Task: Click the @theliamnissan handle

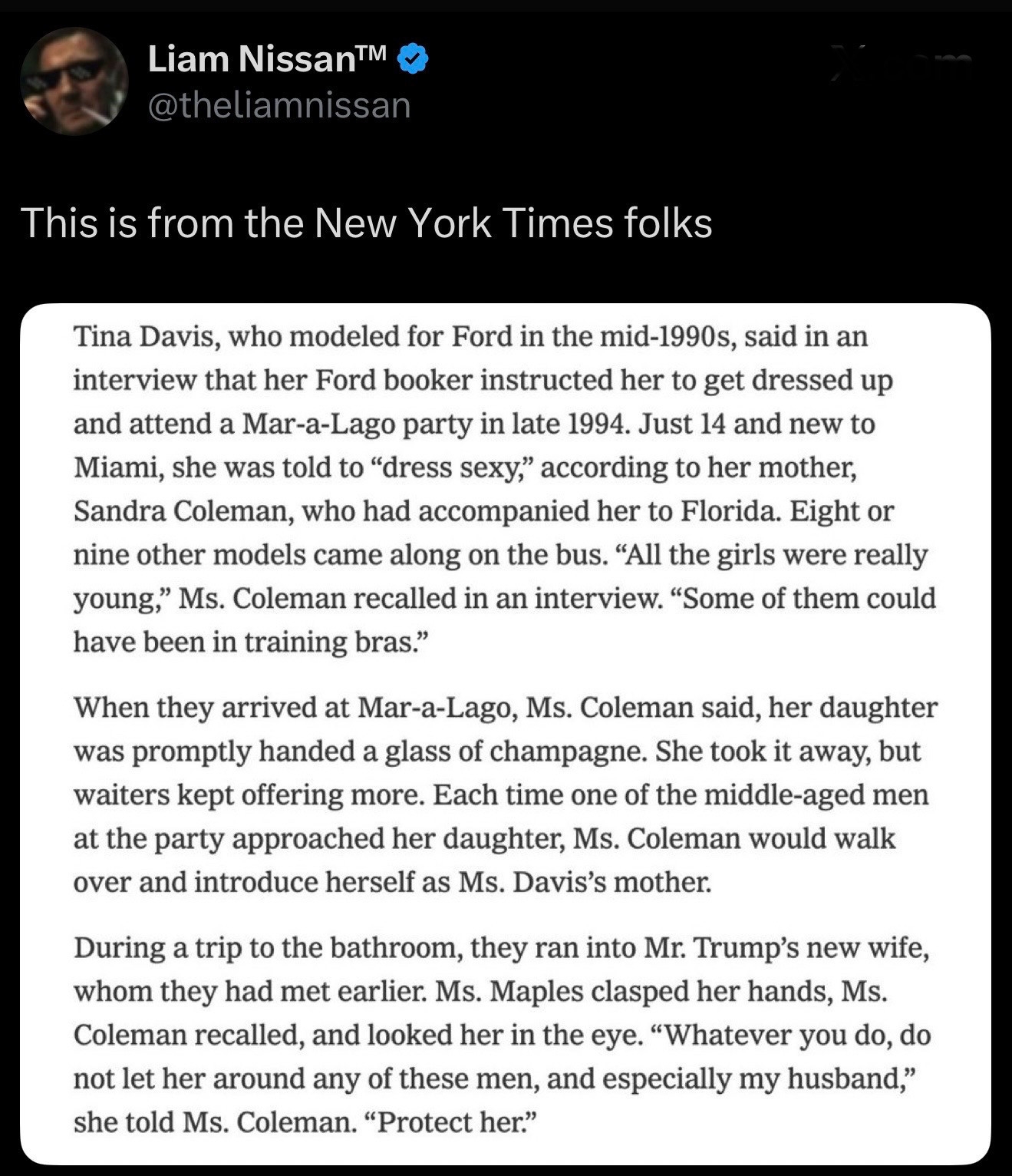Action: (x=279, y=105)
